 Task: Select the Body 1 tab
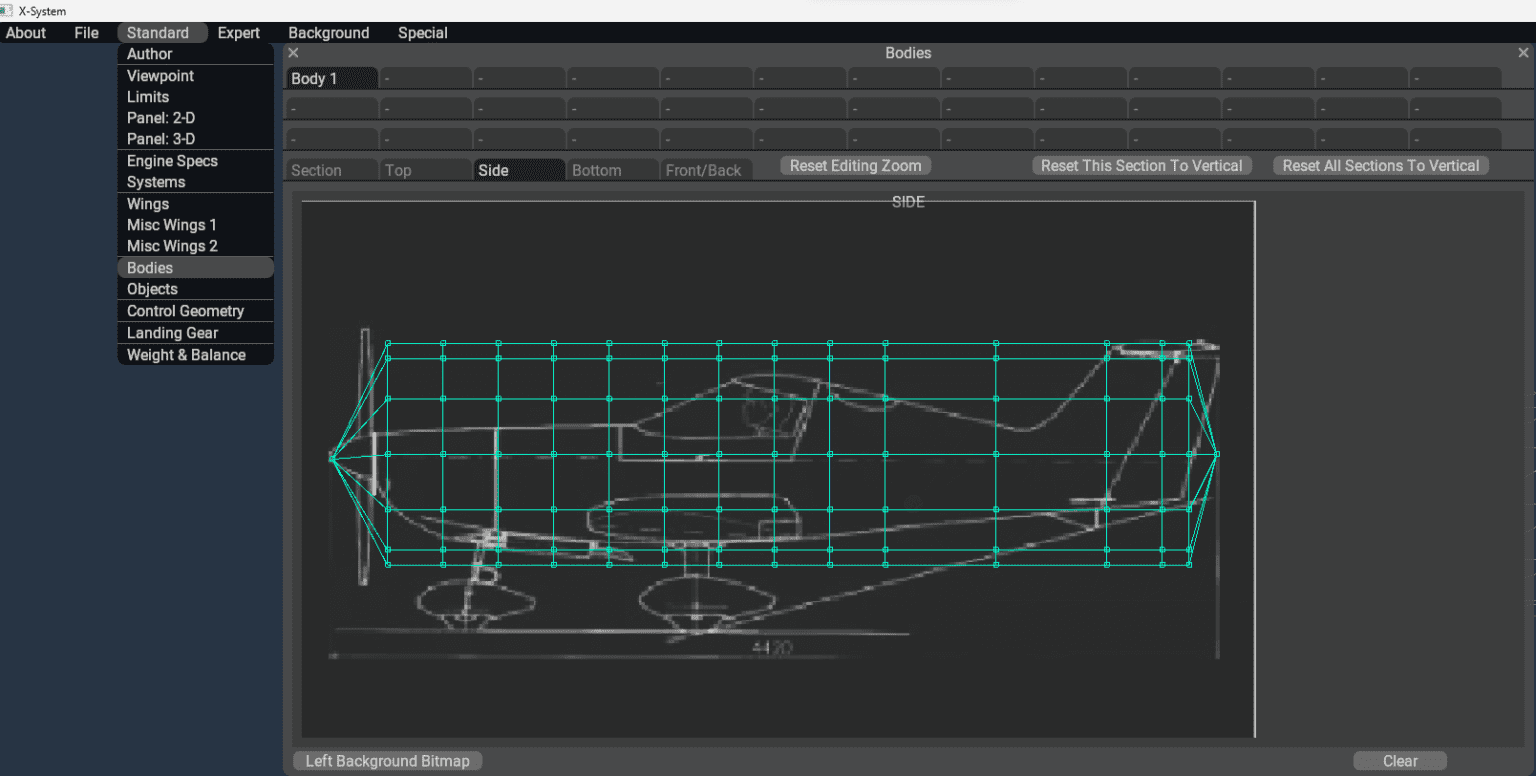click(x=331, y=76)
